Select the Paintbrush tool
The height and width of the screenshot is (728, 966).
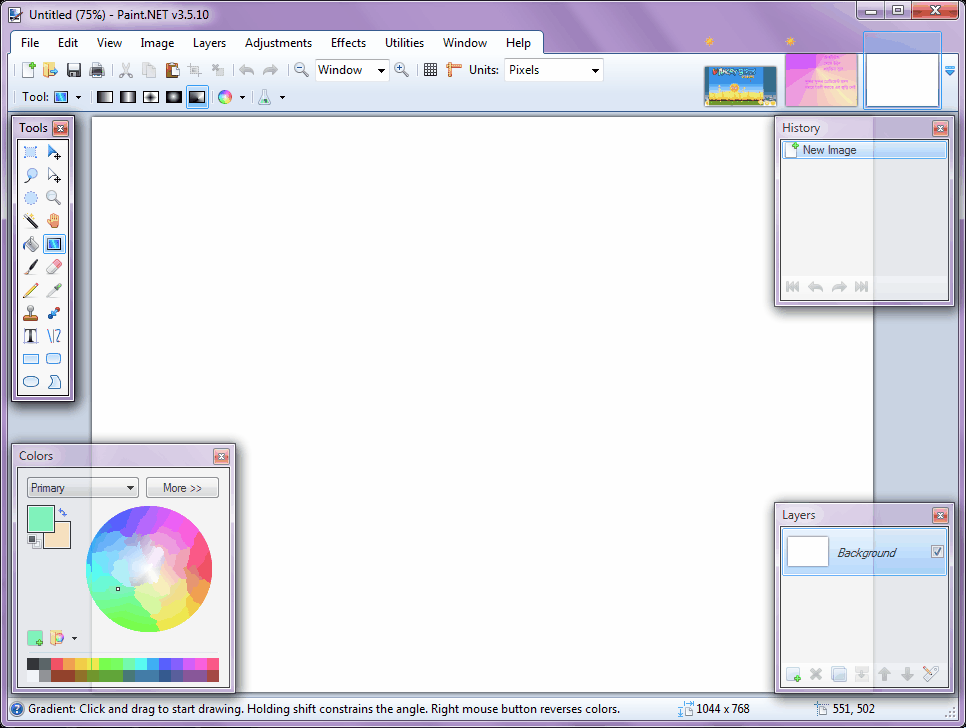point(30,267)
